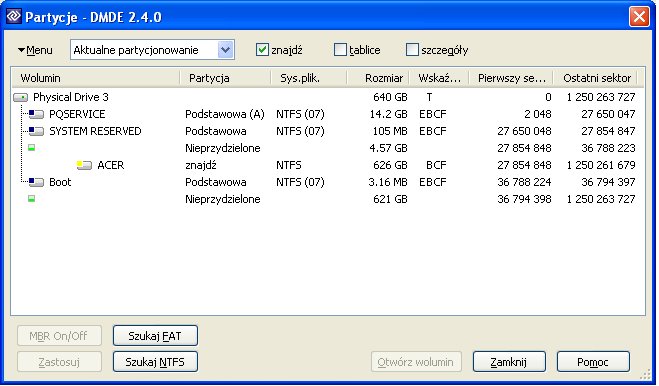Click the yellow ACER found-volume icon
This screenshot has width=659, height=386.
point(84,165)
